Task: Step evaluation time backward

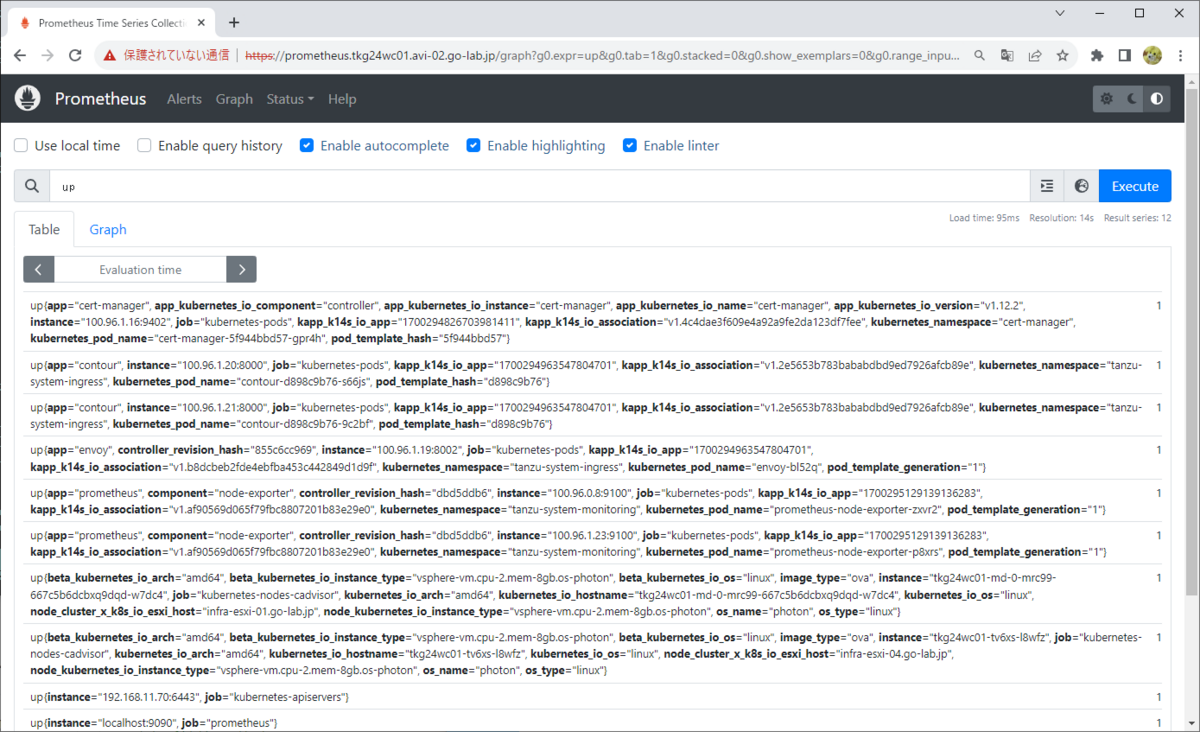Action: [38, 269]
